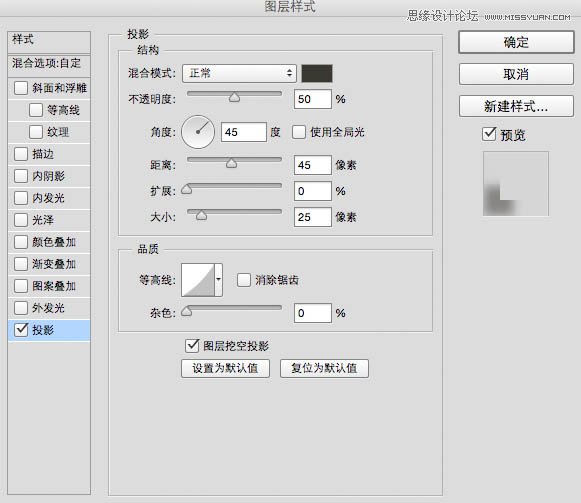
Task: Click the 扩展 percentage field
Action: (x=313, y=191)
